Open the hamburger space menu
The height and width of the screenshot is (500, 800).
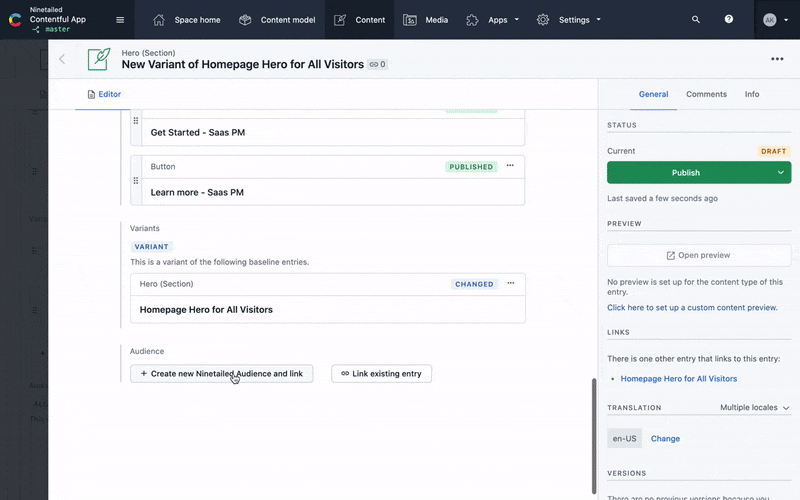click(120, 20)
